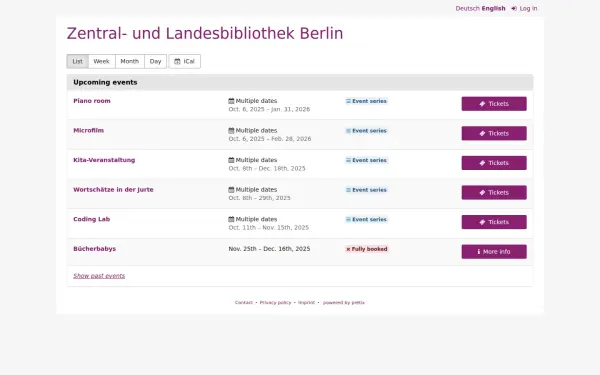Screen dimensions: 600x375
Task: Open the Microfilm event link
Action: click(x=88, y=130)
